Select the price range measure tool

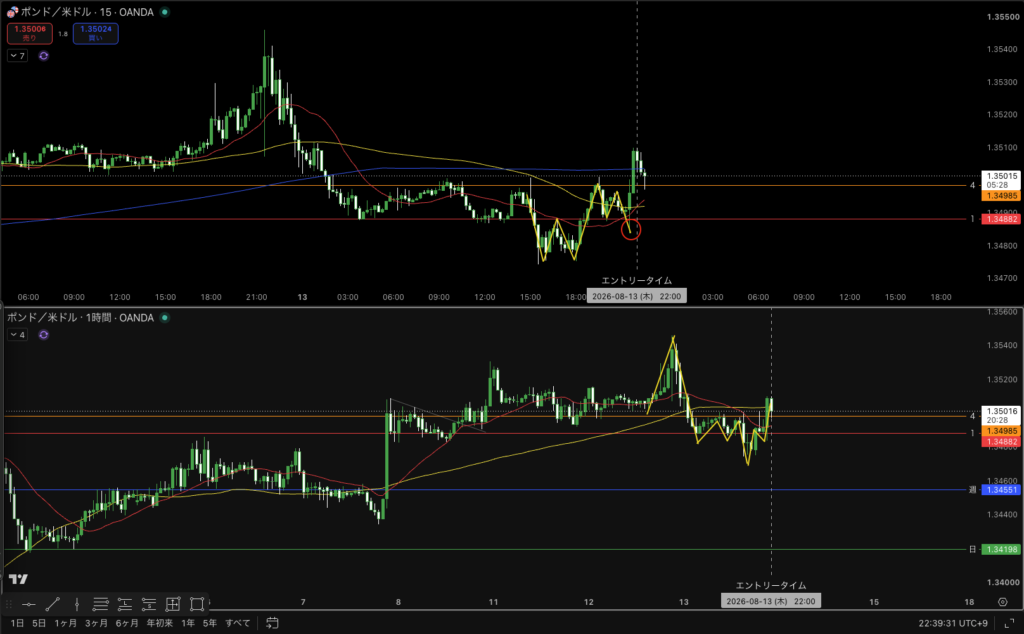173,604
